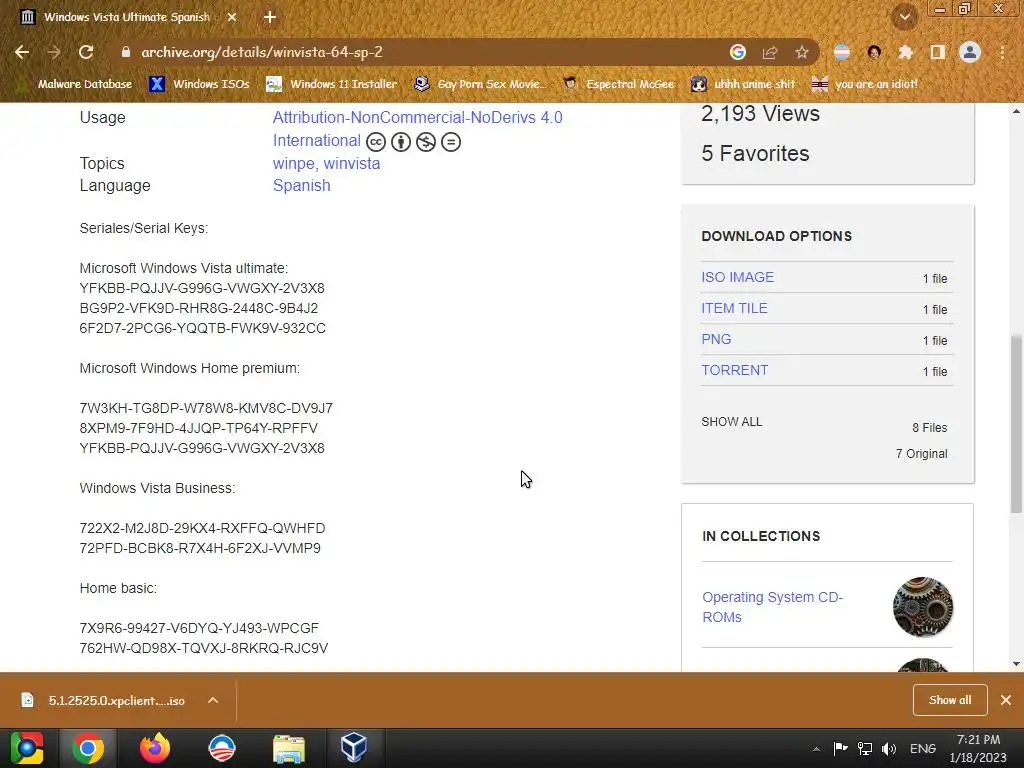The width and height of the screenshot is (1024, 768).
Task: Click the gears thumbnail of the CD-ROMs collection
Action: point(923,607)
